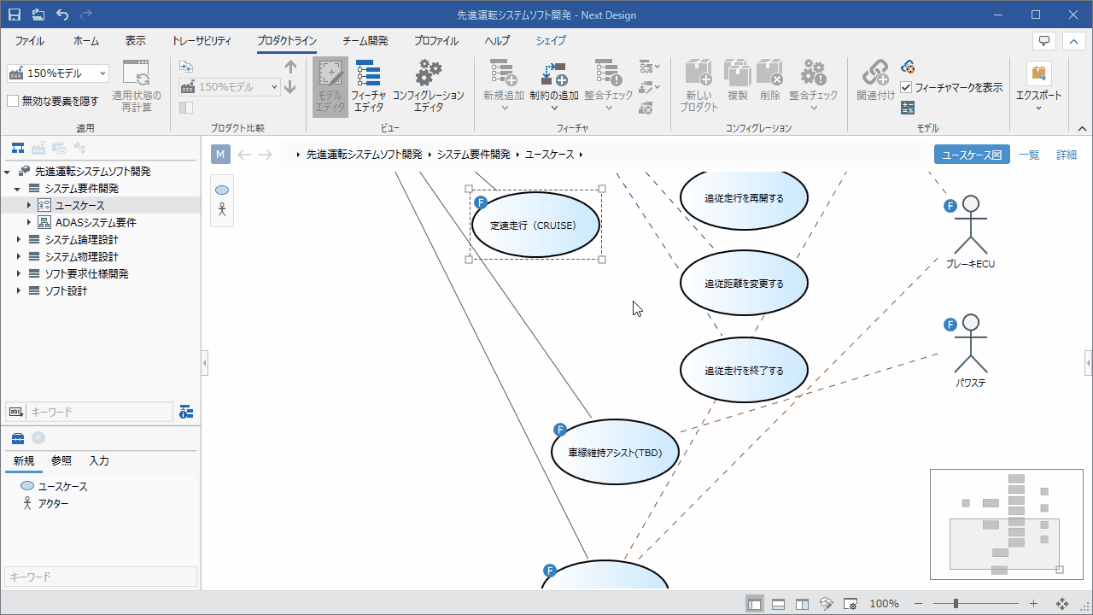Click the zoom slider handle
Screen dimensions: 1093x615
(956, 604)
